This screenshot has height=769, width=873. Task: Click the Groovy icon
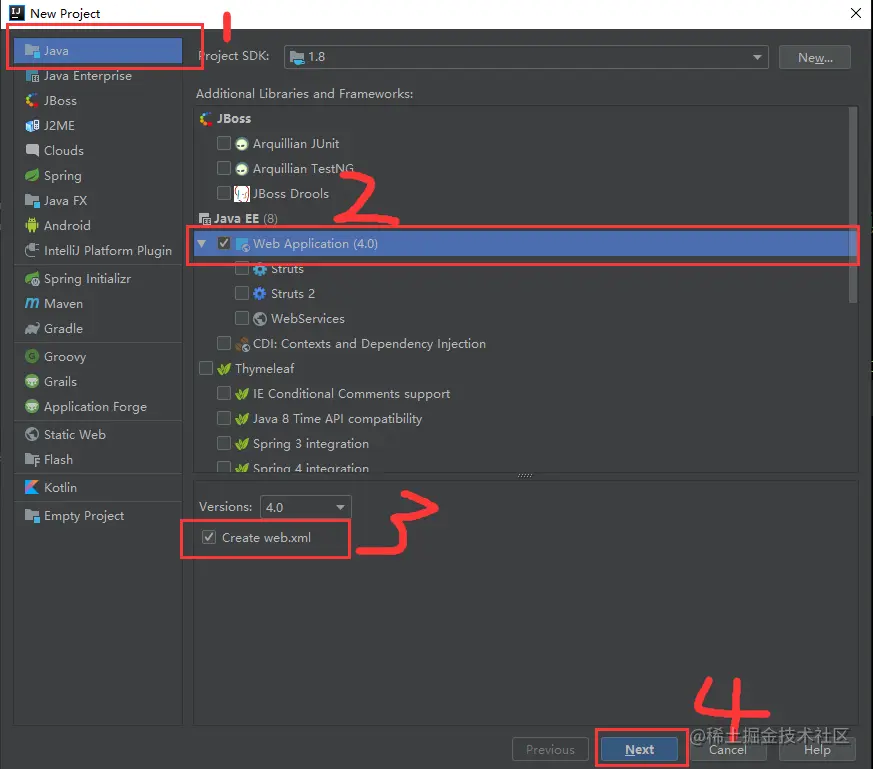[x=32, y=356]
